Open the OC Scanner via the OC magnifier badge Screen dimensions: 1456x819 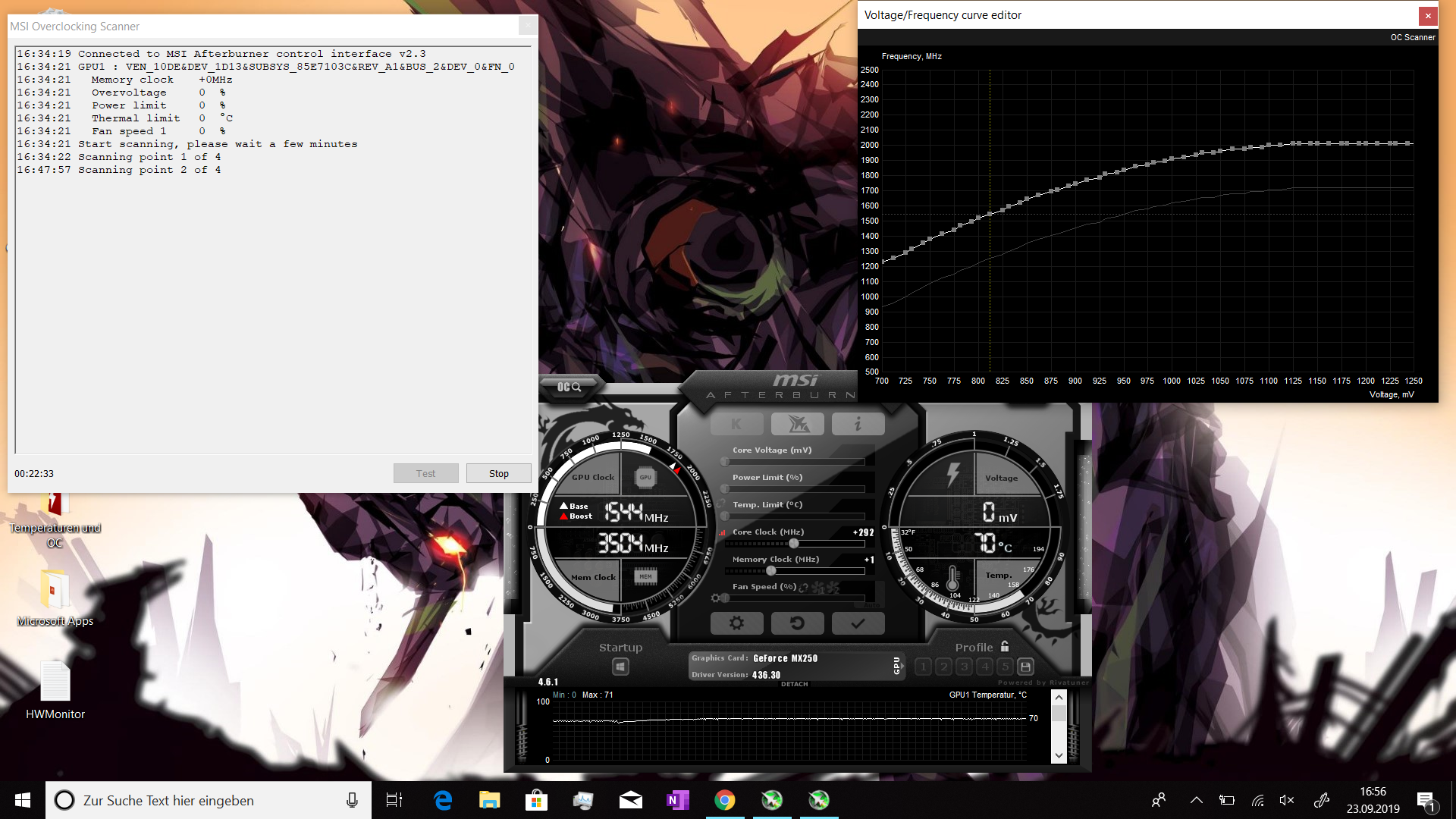tap(569, 388)
